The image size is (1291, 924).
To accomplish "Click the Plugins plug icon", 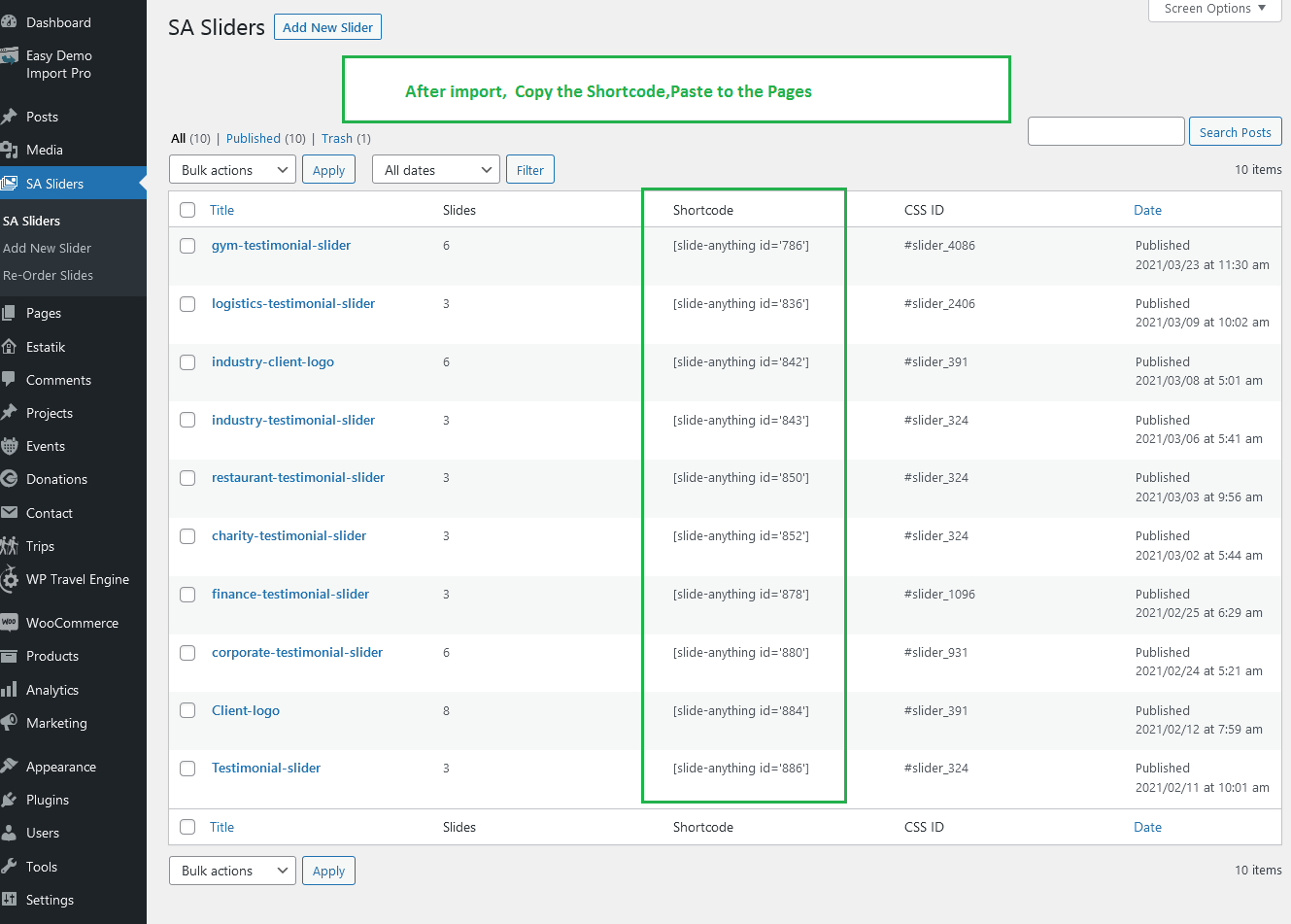I will point(9,800).
